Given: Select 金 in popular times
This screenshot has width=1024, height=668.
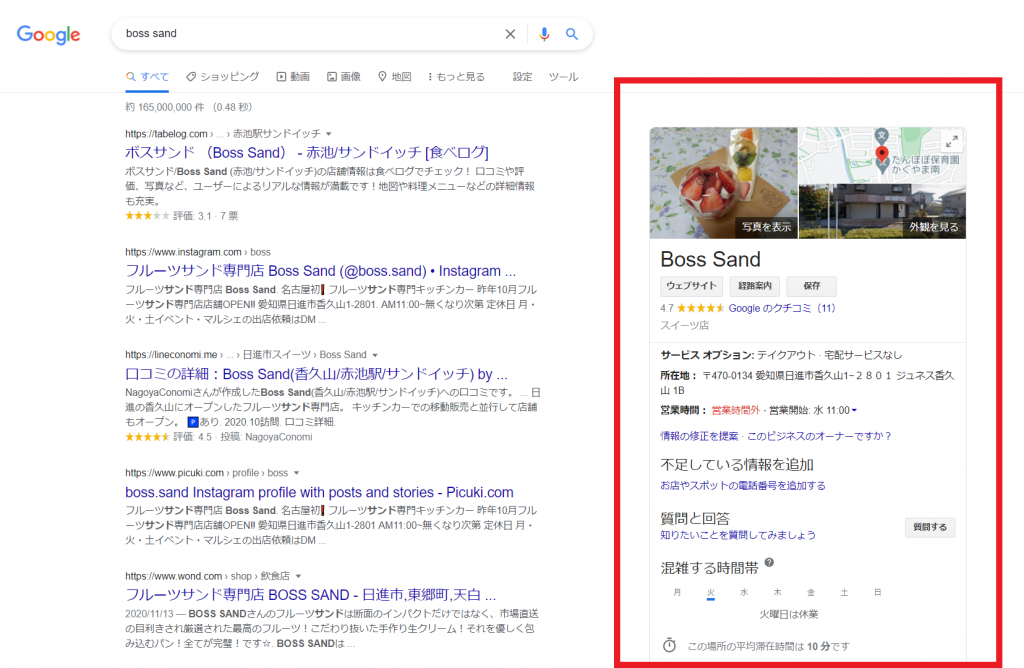Looking at the screenshot, I should (810, 592).
